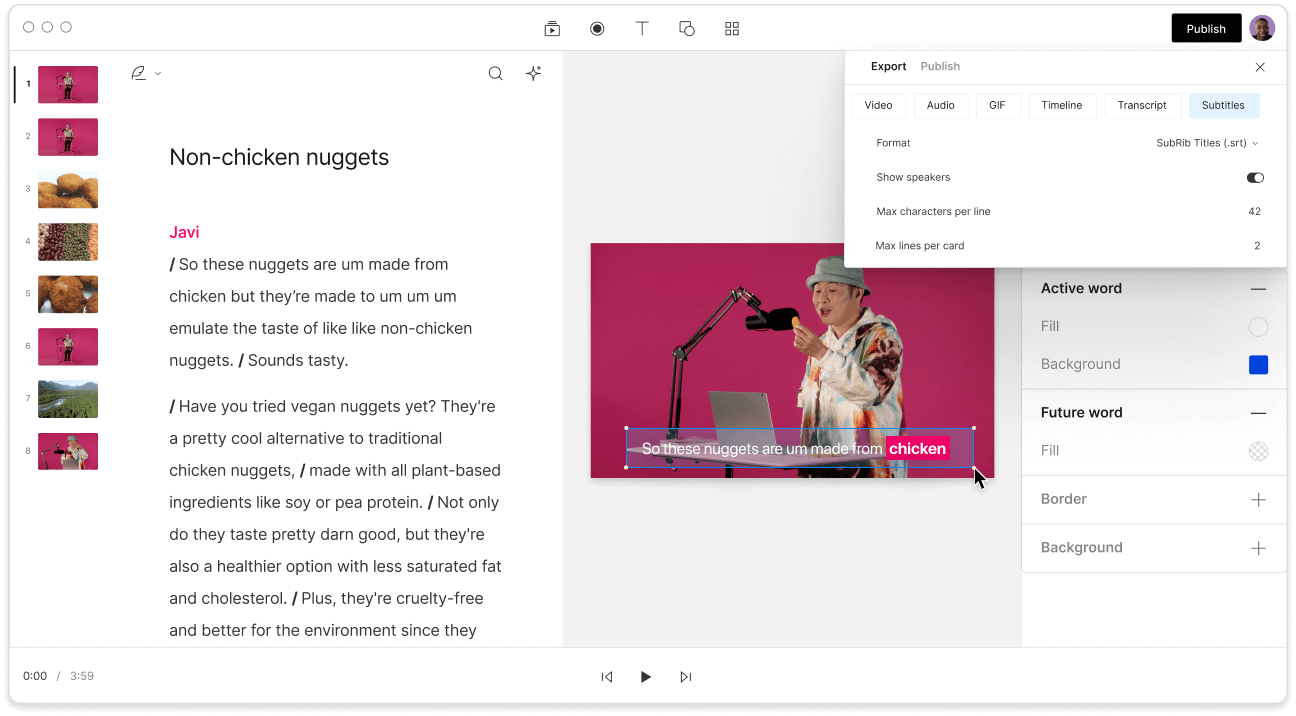Open the SubRip Titles format dropdown
The height and width of the screenshot is (716, 1296).
click(1207, 143)
